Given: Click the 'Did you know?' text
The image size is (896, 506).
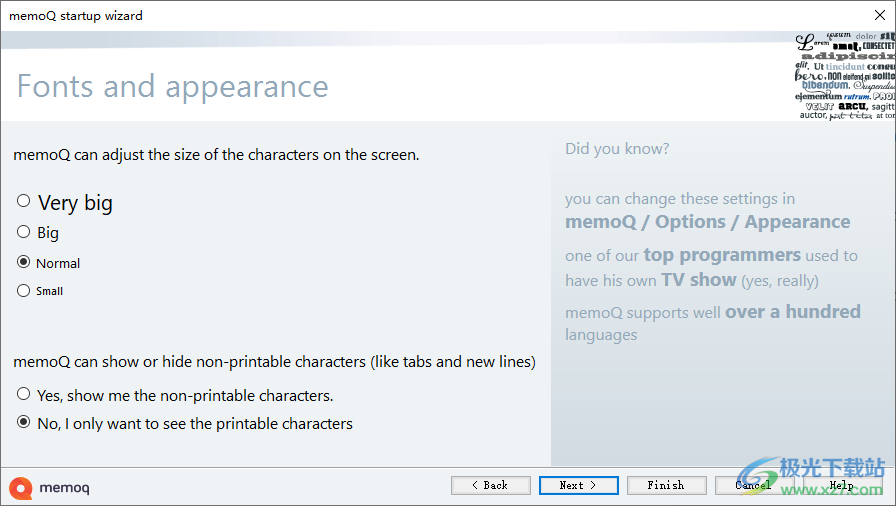Looking at the screenshot, I should coord(617,148).
